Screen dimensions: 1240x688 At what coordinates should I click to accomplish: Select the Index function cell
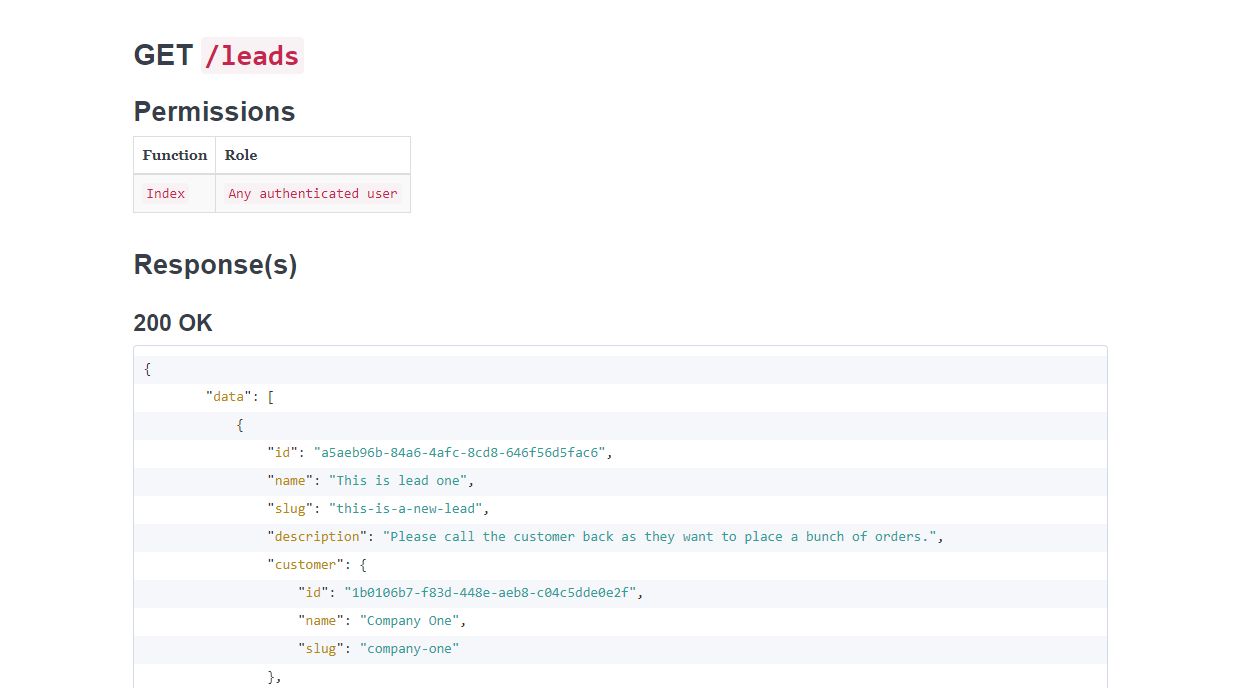click(x=166, y=194)
